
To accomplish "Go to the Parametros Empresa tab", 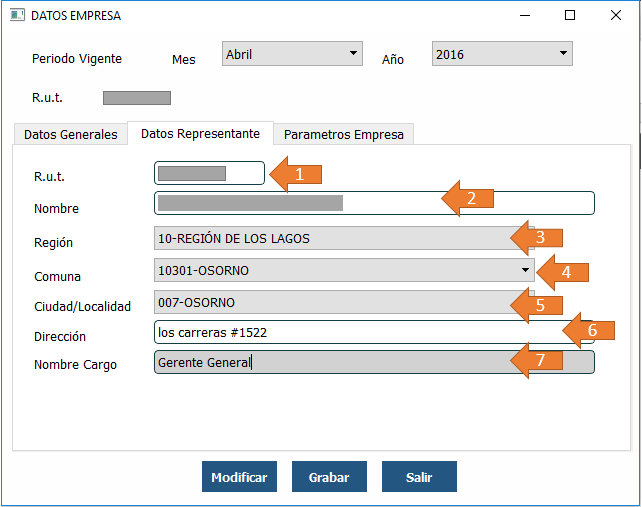I will pyautogui.click(x=344, y=134).
